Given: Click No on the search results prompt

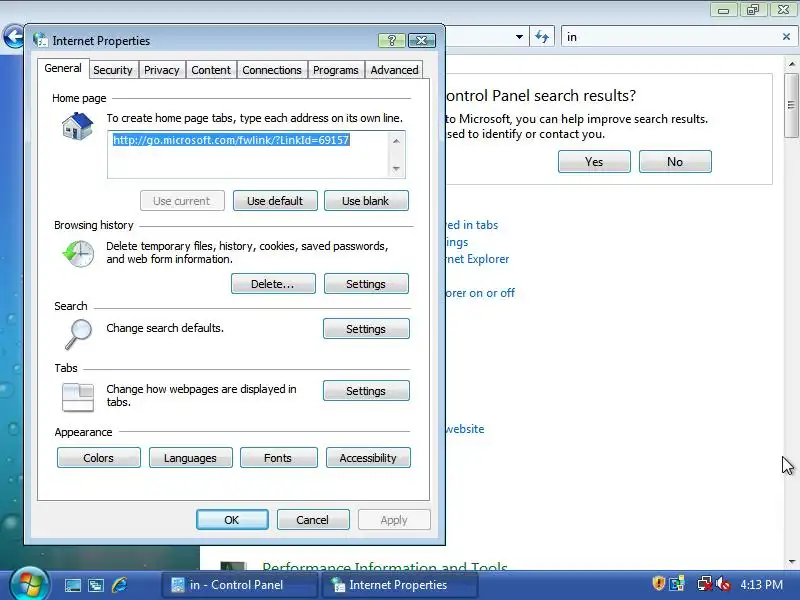Looking at the screenshot, I should click(675, 162).
